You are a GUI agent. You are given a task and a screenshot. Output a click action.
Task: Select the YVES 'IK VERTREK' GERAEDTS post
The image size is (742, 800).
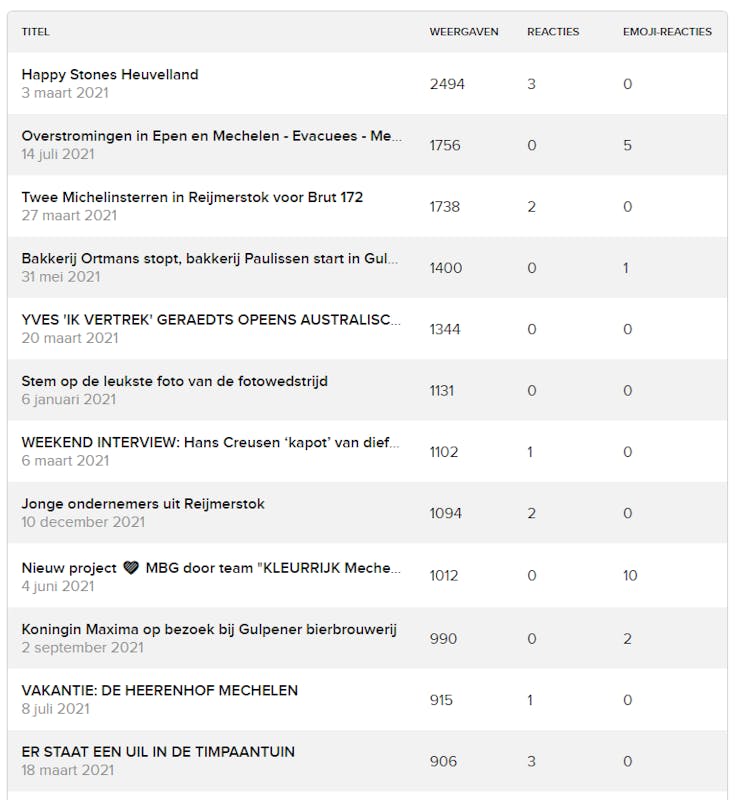pos(211,320)
